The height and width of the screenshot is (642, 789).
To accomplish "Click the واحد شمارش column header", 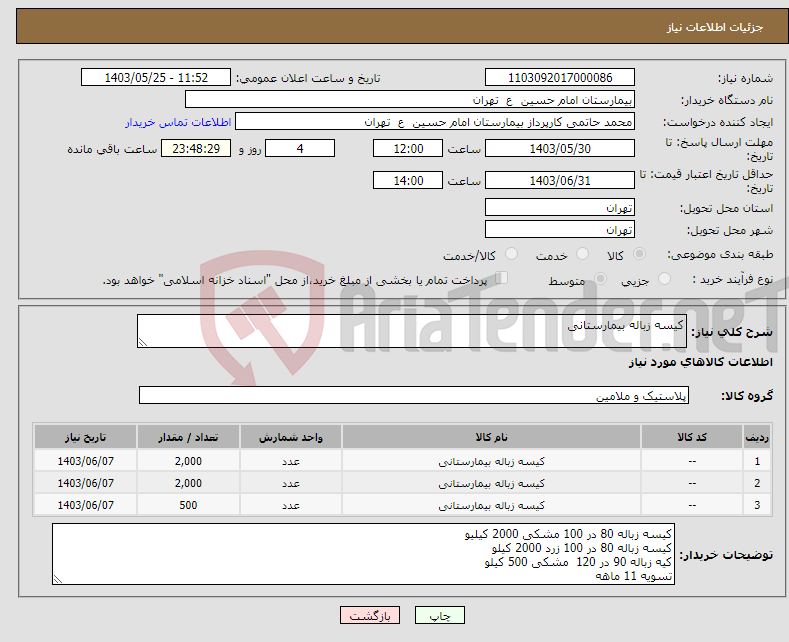I will coord(291,437).
